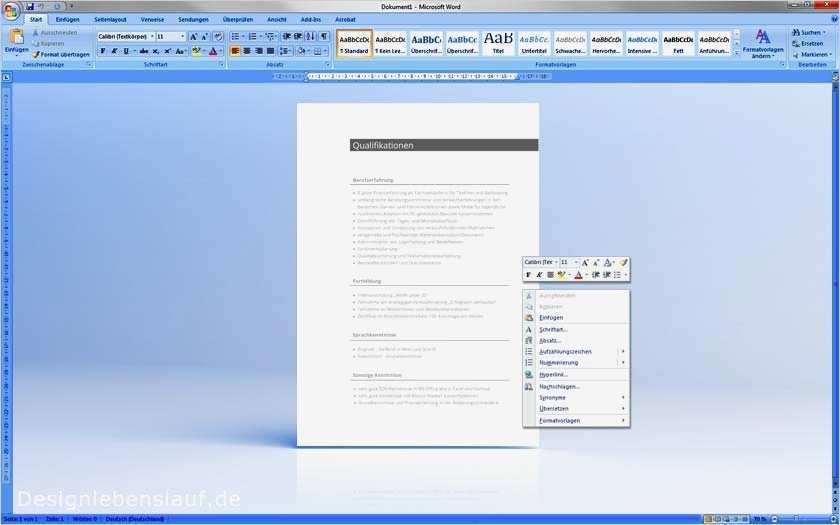The height and width of the screenshot is (525, 840).
Task: Shrink font in the floating mini toolbar
Action: 596,262
